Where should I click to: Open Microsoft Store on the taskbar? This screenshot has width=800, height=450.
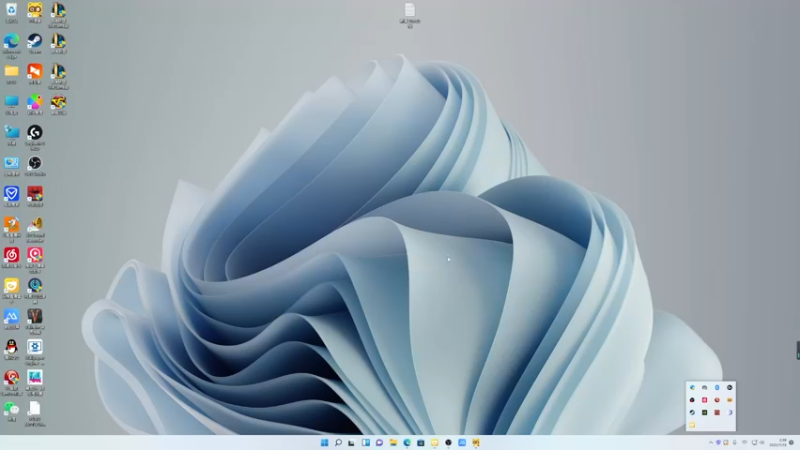[x=420, y=442]
